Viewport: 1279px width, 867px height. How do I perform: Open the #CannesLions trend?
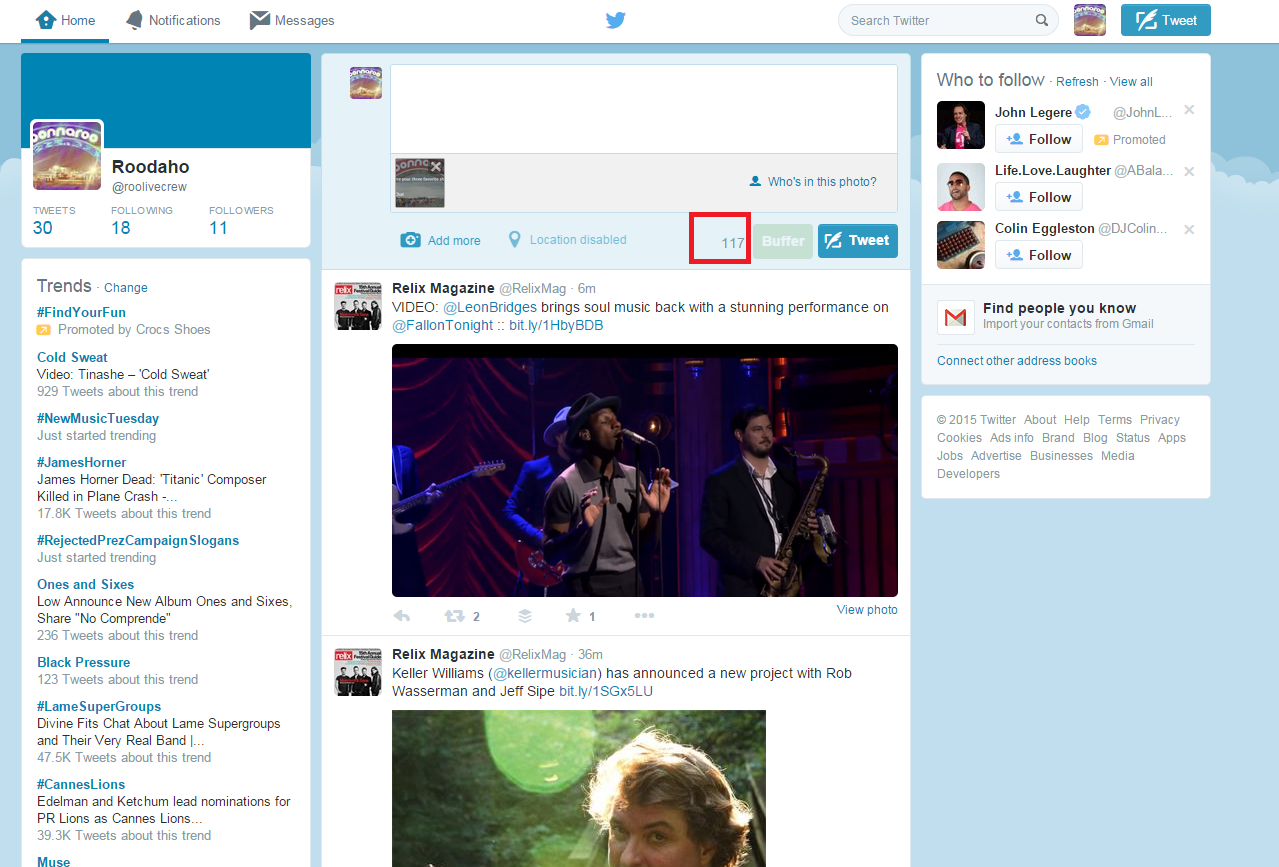coord(81,784)
